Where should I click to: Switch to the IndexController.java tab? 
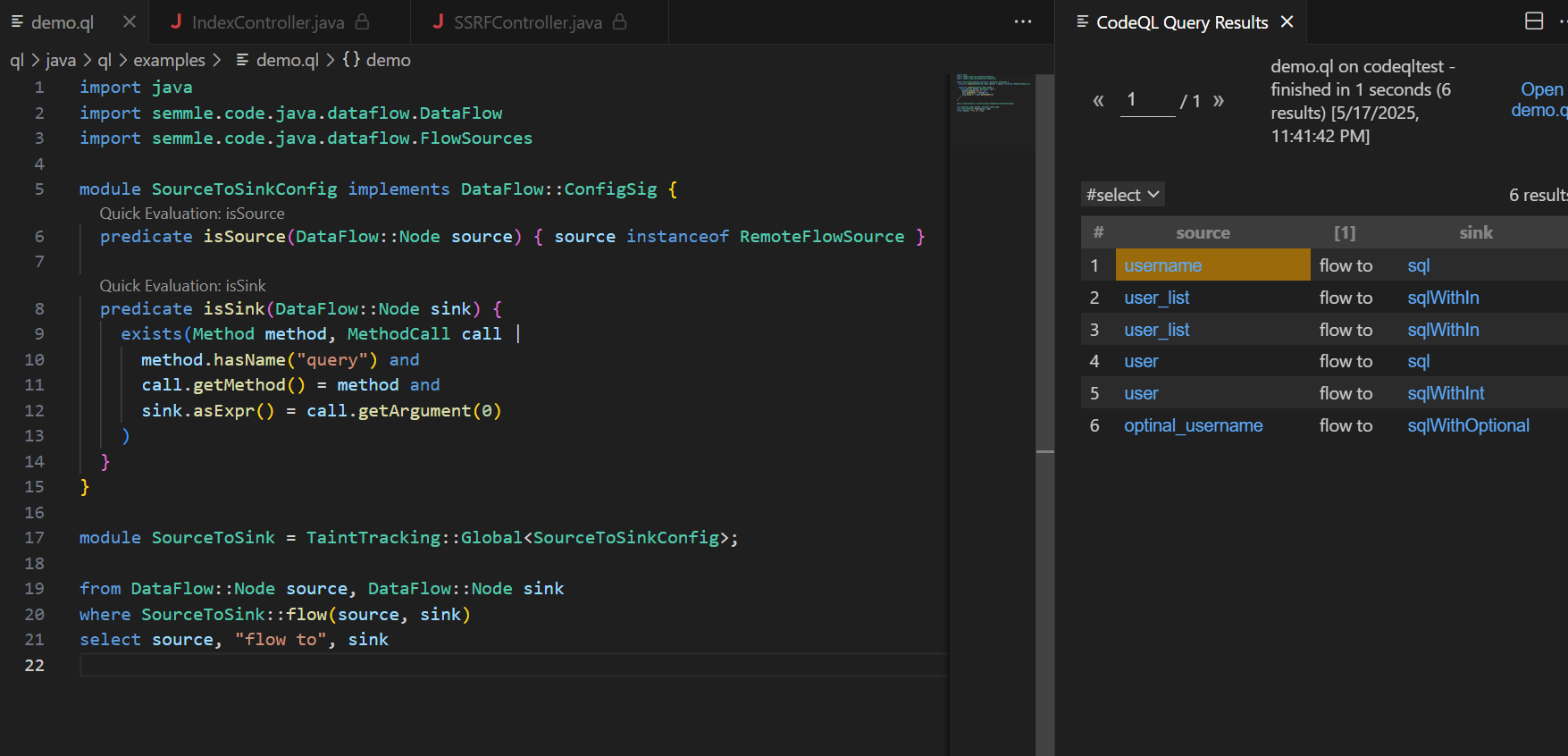[x=267, y=22]
